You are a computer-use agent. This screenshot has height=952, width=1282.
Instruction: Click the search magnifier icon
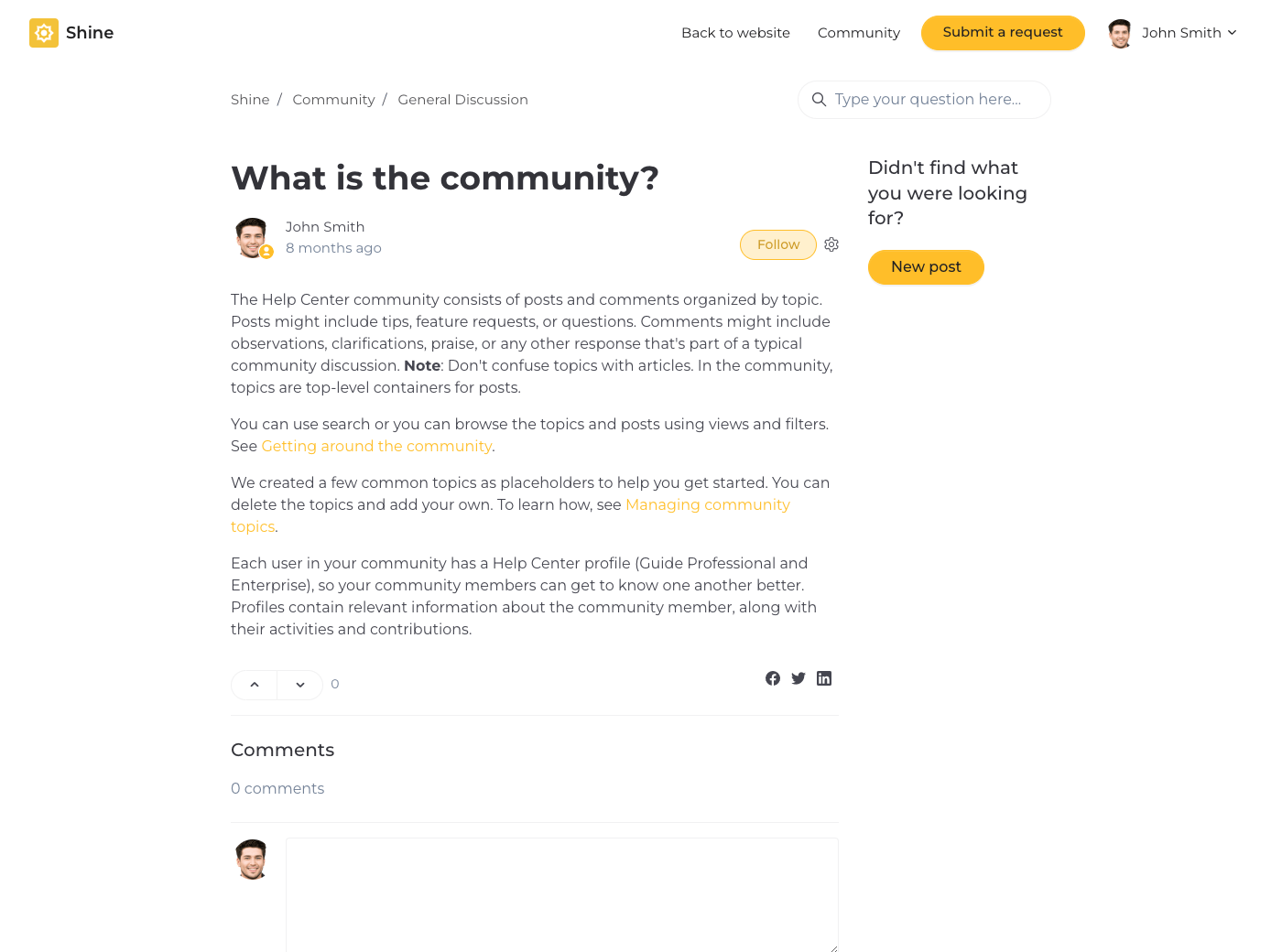pos(820,100)
